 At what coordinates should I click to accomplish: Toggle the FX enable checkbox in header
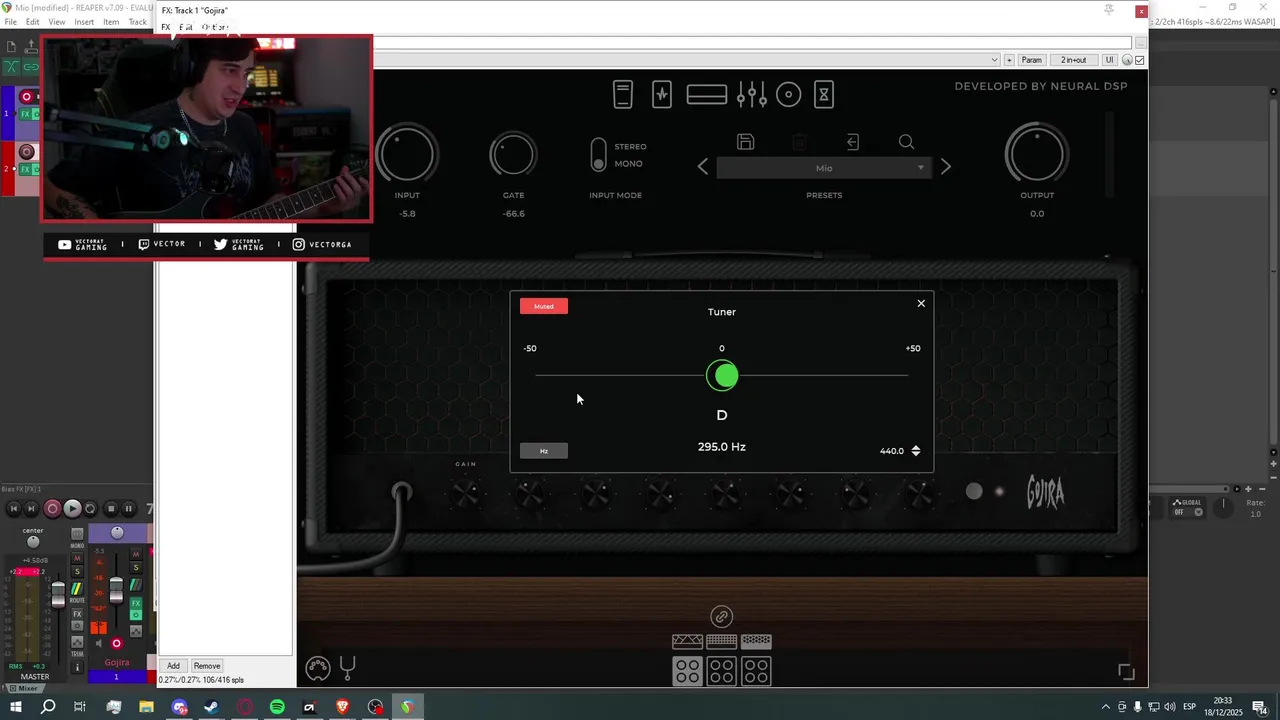click(1140, 60)
